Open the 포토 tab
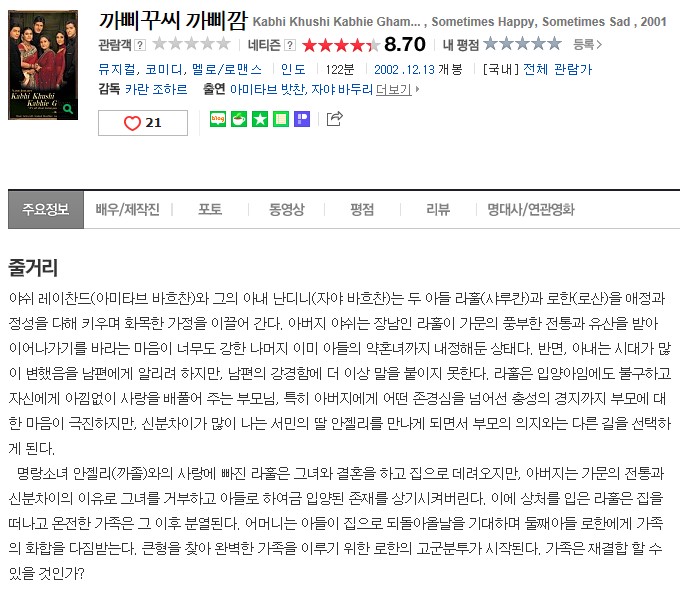 210,209
